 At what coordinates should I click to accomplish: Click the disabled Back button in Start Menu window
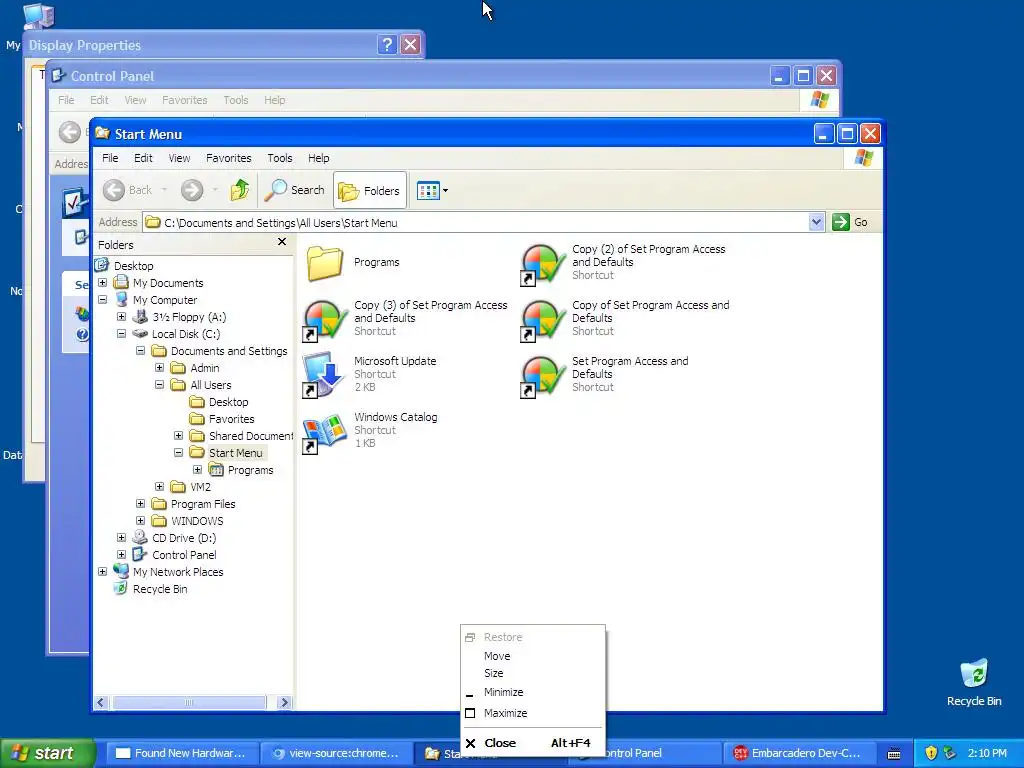pyautogui.click(x=128, y=190)
